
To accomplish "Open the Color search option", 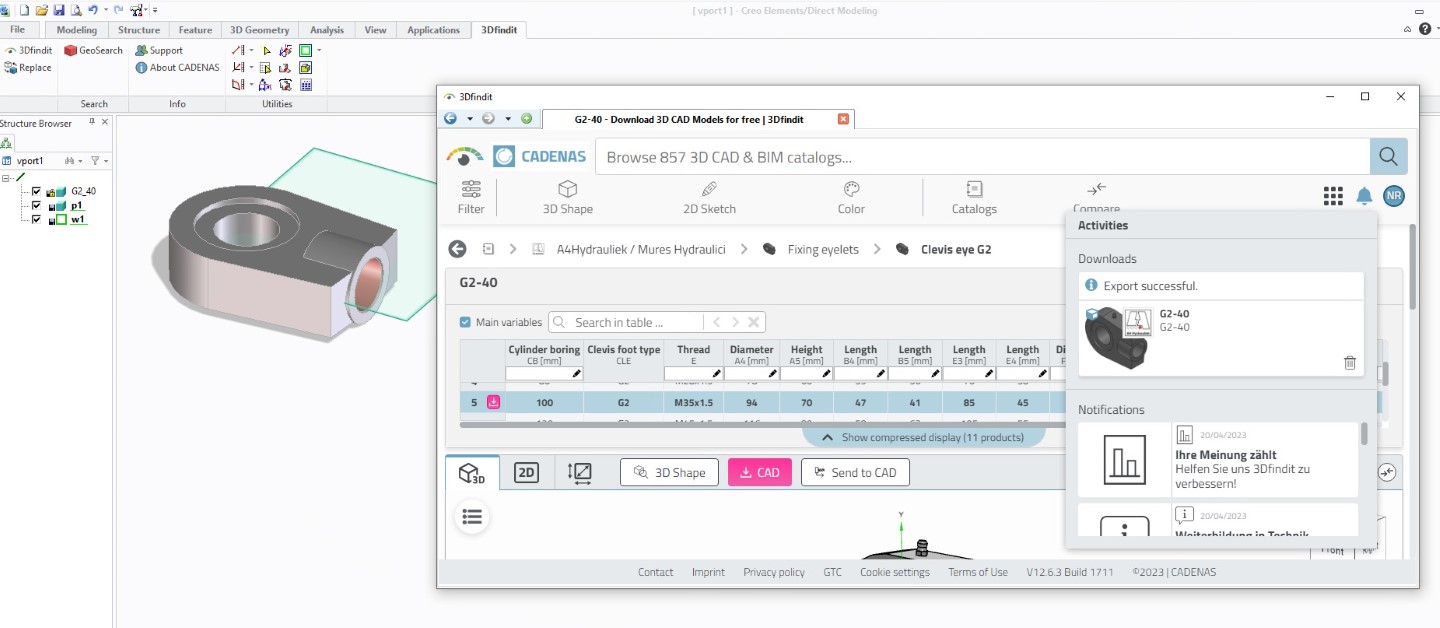I will (851, 197).
